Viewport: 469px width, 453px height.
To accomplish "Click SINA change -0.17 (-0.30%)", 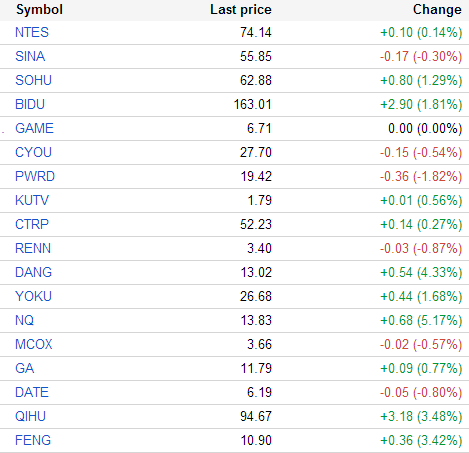I will click(421, 56).
